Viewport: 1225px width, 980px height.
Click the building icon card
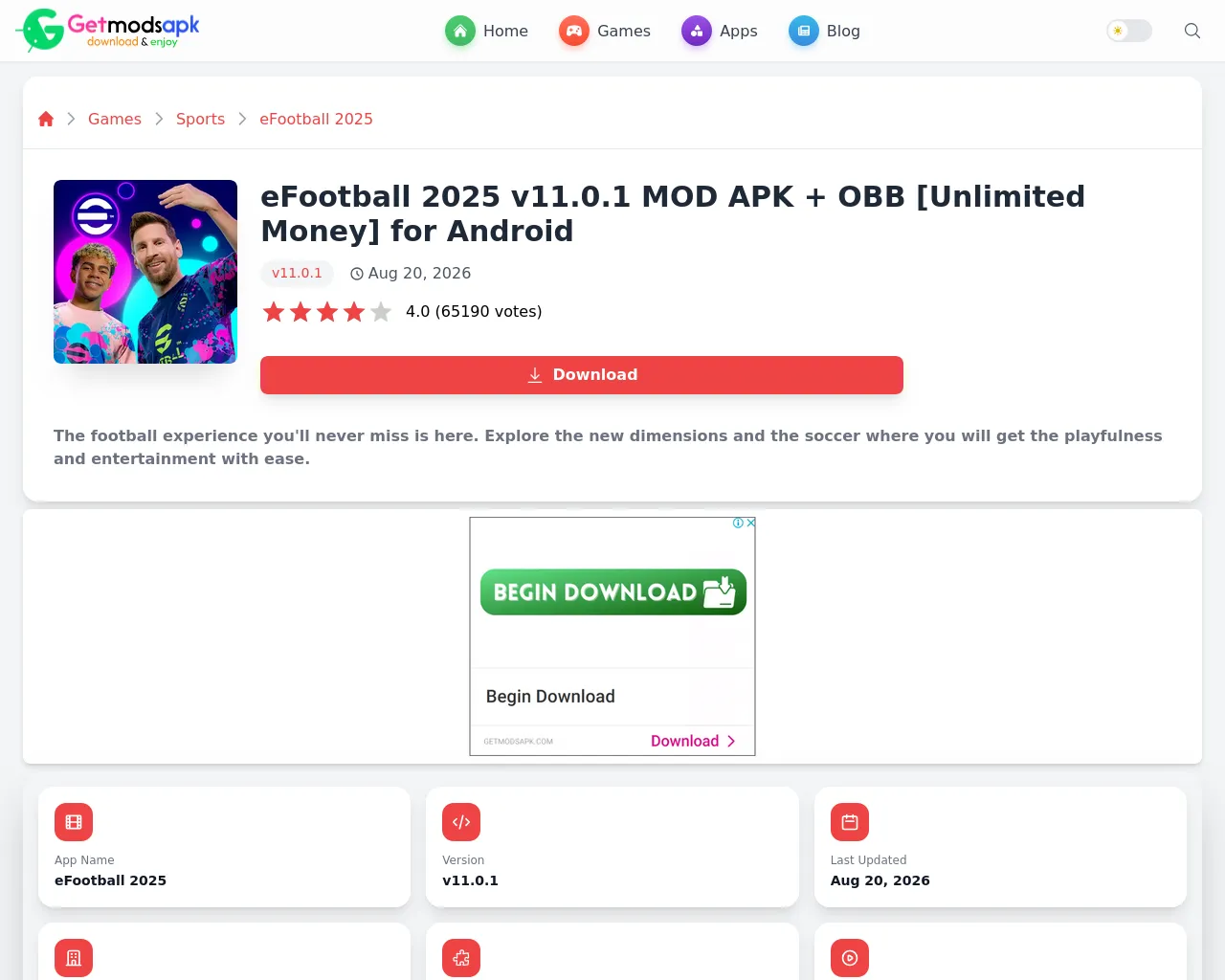(x=74, y=958)
